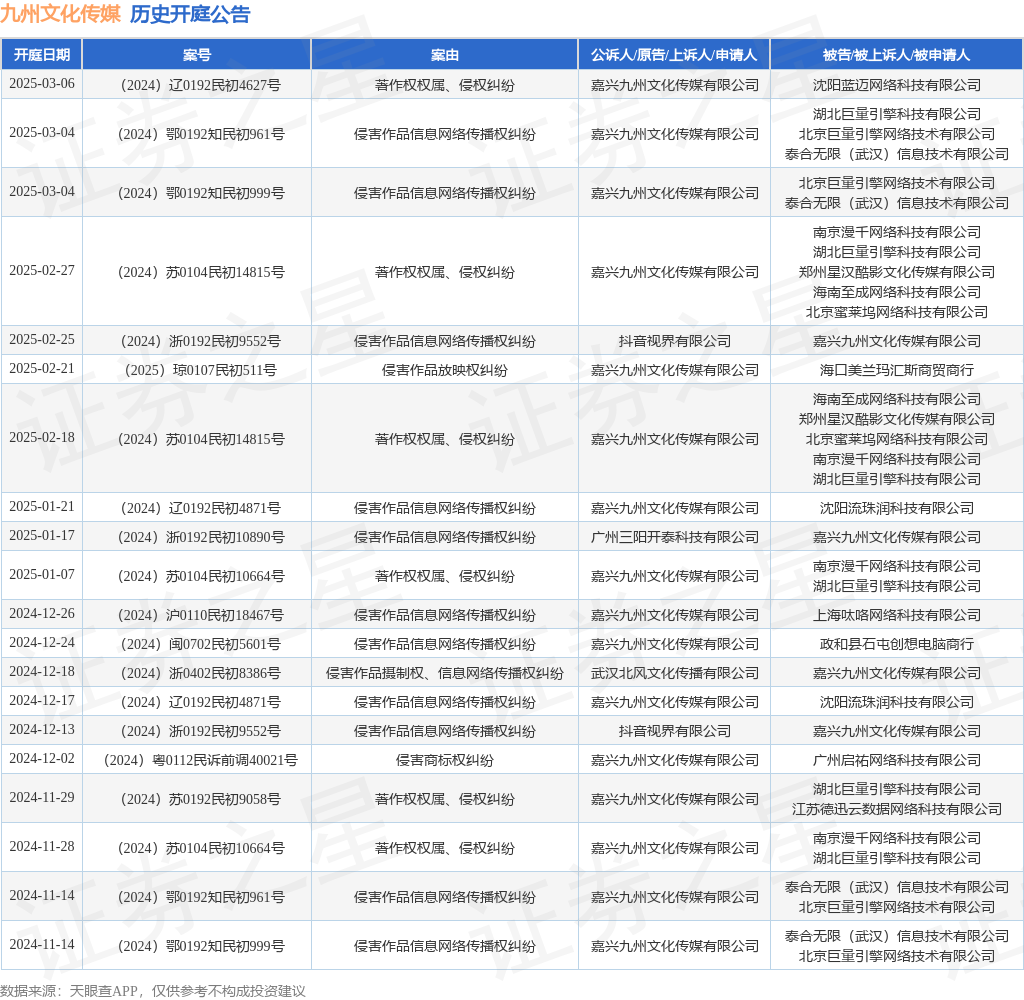The width and height of the screenshot is (1024, 1000).
Task: Select defendant 海口美兰玛汇斯商贸商行
Action: [897, 370]
